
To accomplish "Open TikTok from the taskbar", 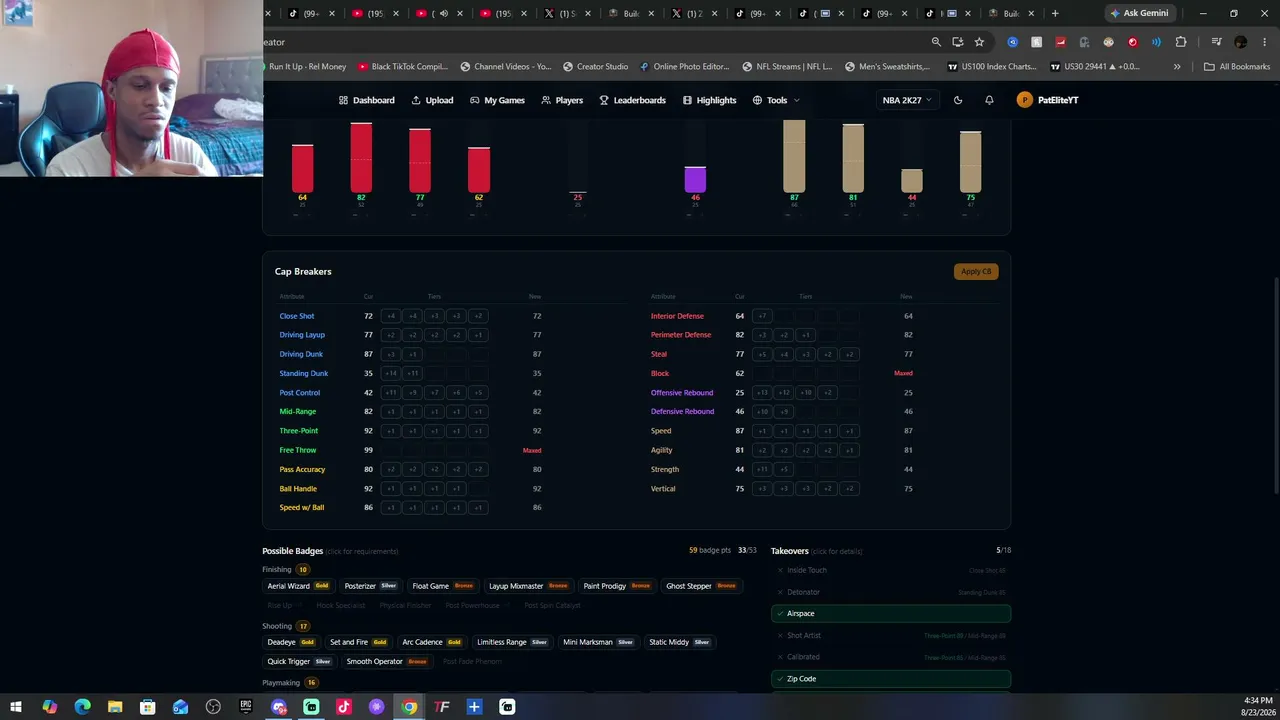I will point(344,707).
